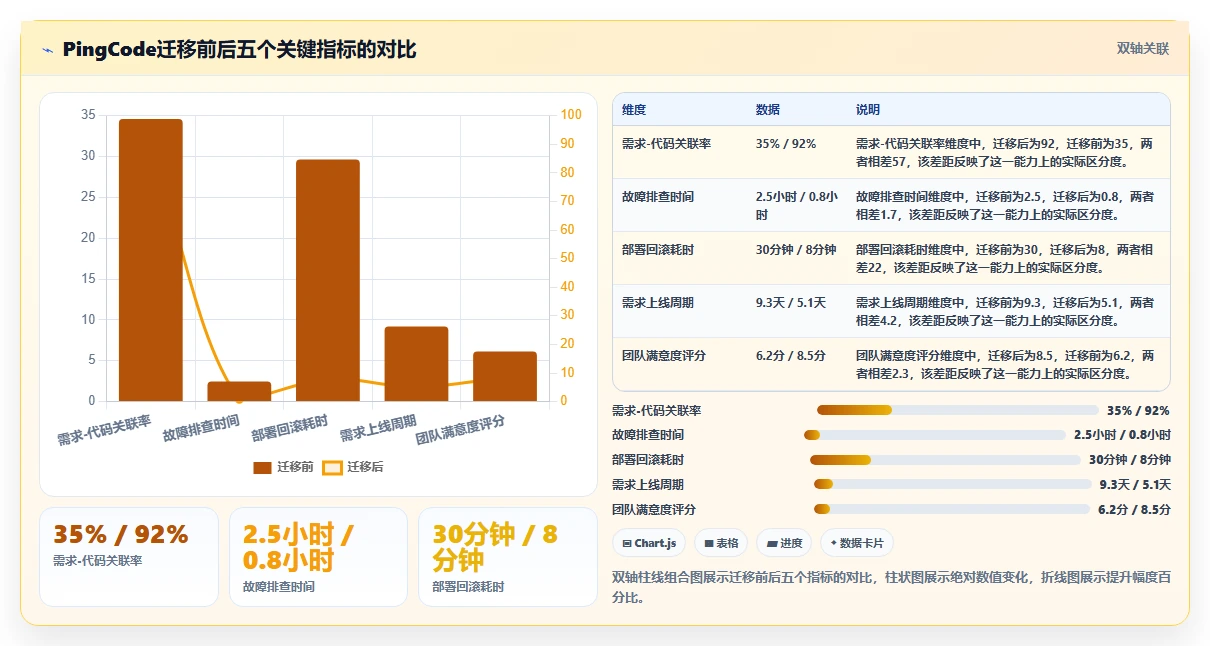The image size is (1210, 646).
Task: Click the 需求-代码关联率 bar in the chart
Action: (x=151, y=260)
